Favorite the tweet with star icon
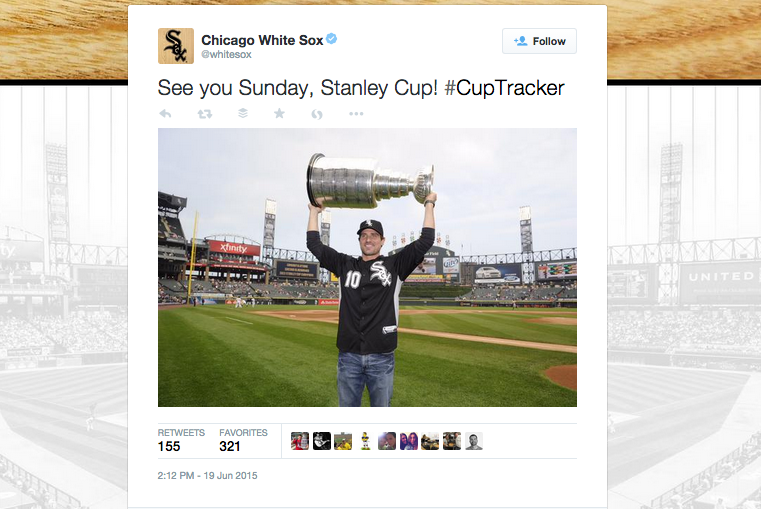 [x=279, y=114]
